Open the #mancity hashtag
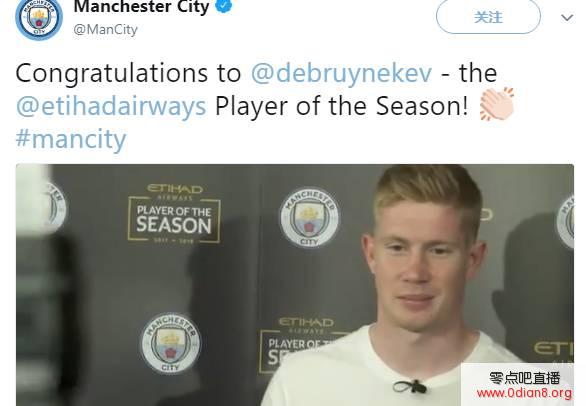The height and width of the screenshot is (406, 586). click(x=71, y=139)
